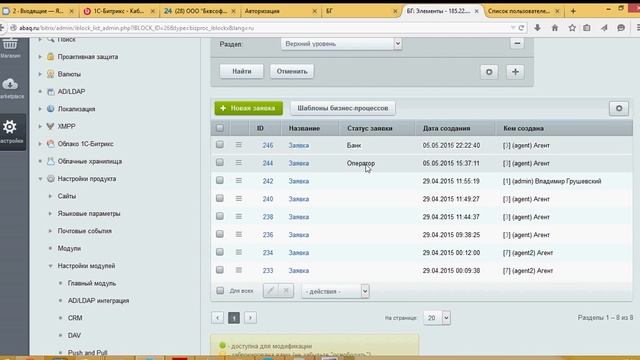Select page 1 in pagination
This screenshot has width=640, height=360.
tap(234, 318)
